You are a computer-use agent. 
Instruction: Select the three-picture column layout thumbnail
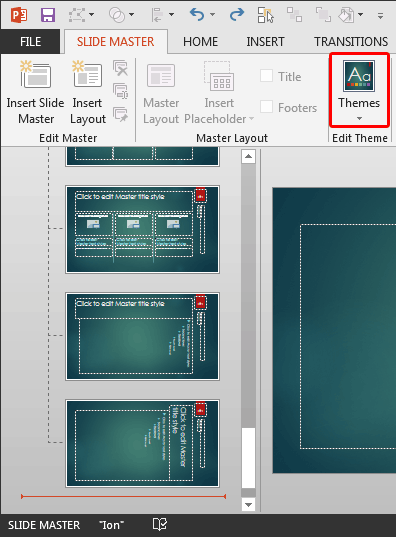pos(143,229)
